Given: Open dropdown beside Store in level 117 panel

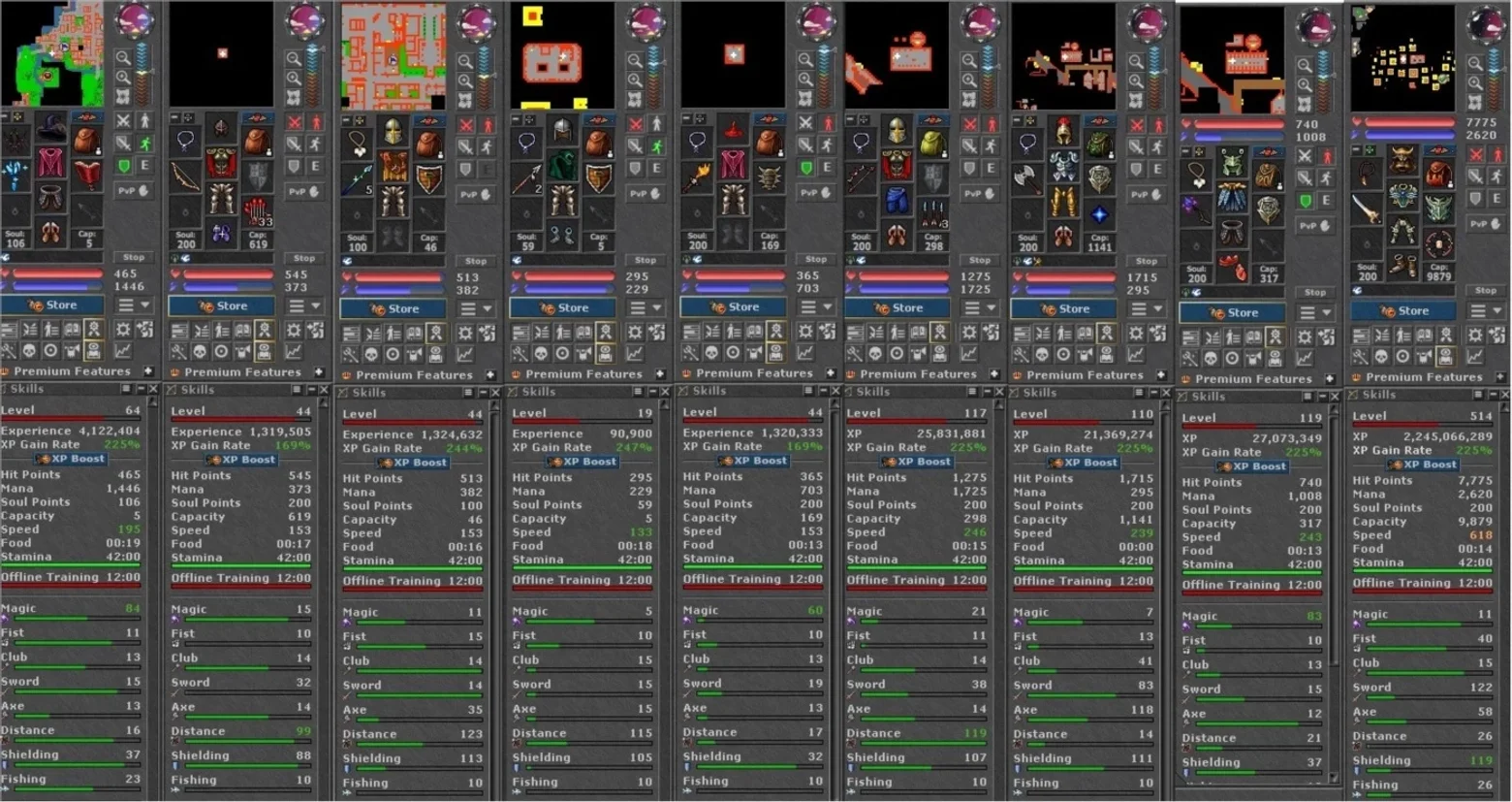Looking at the screenshot, I should [x=980, y=307].
